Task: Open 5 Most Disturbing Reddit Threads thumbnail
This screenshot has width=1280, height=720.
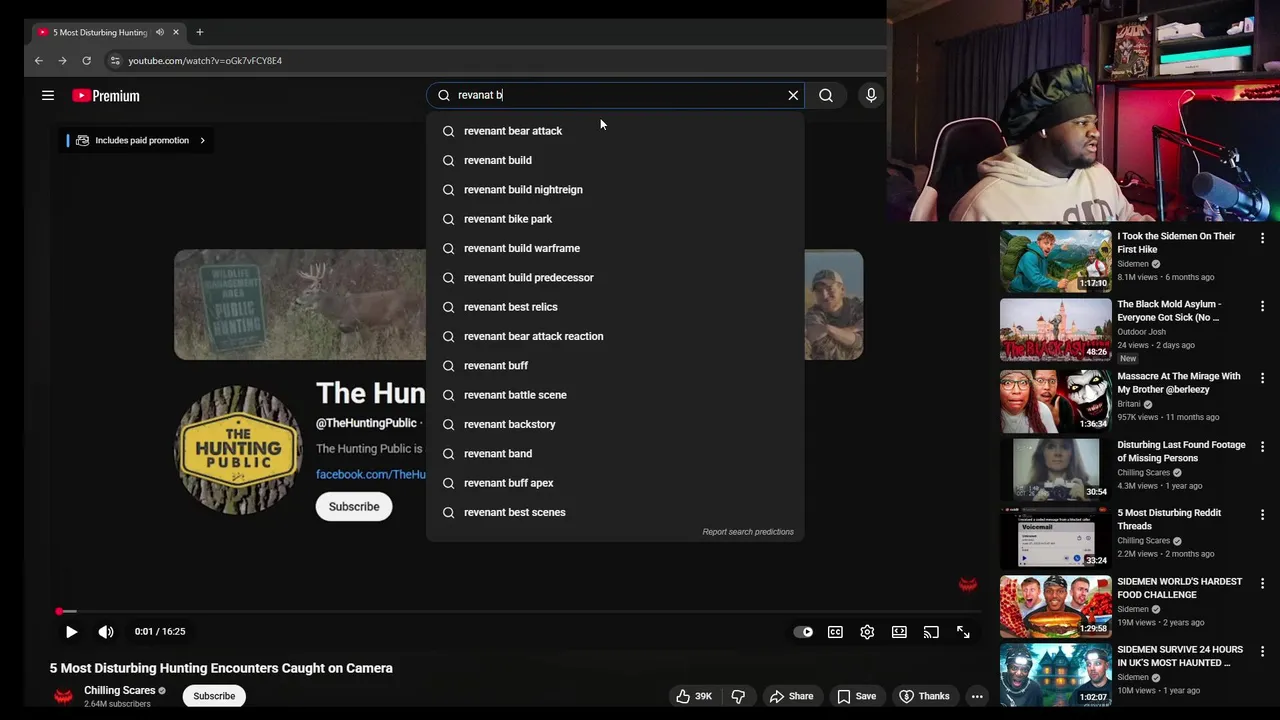Action: [x=1055, y=538]
